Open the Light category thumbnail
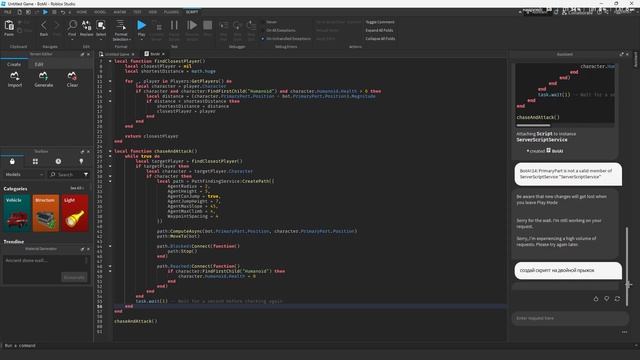Image resolution: width=640 pixels, height=360 pixels. click(x=75, y=213)
